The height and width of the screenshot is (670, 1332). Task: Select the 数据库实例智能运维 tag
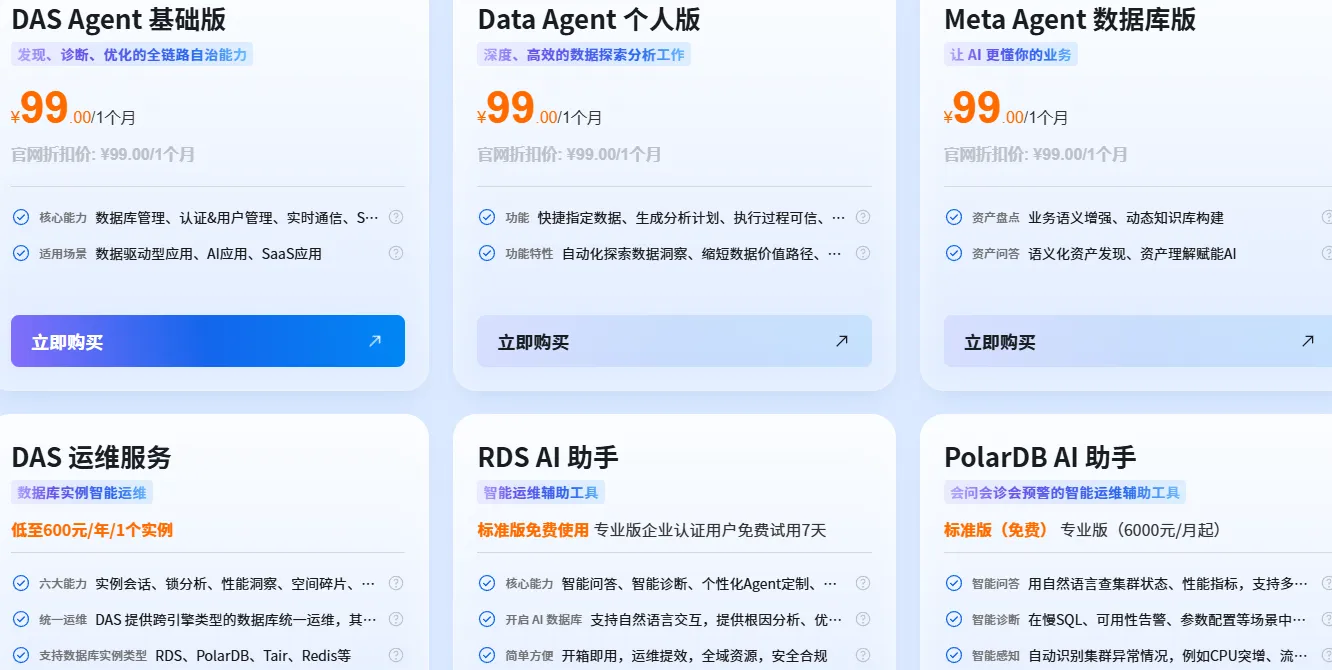(x=82, y=492)
